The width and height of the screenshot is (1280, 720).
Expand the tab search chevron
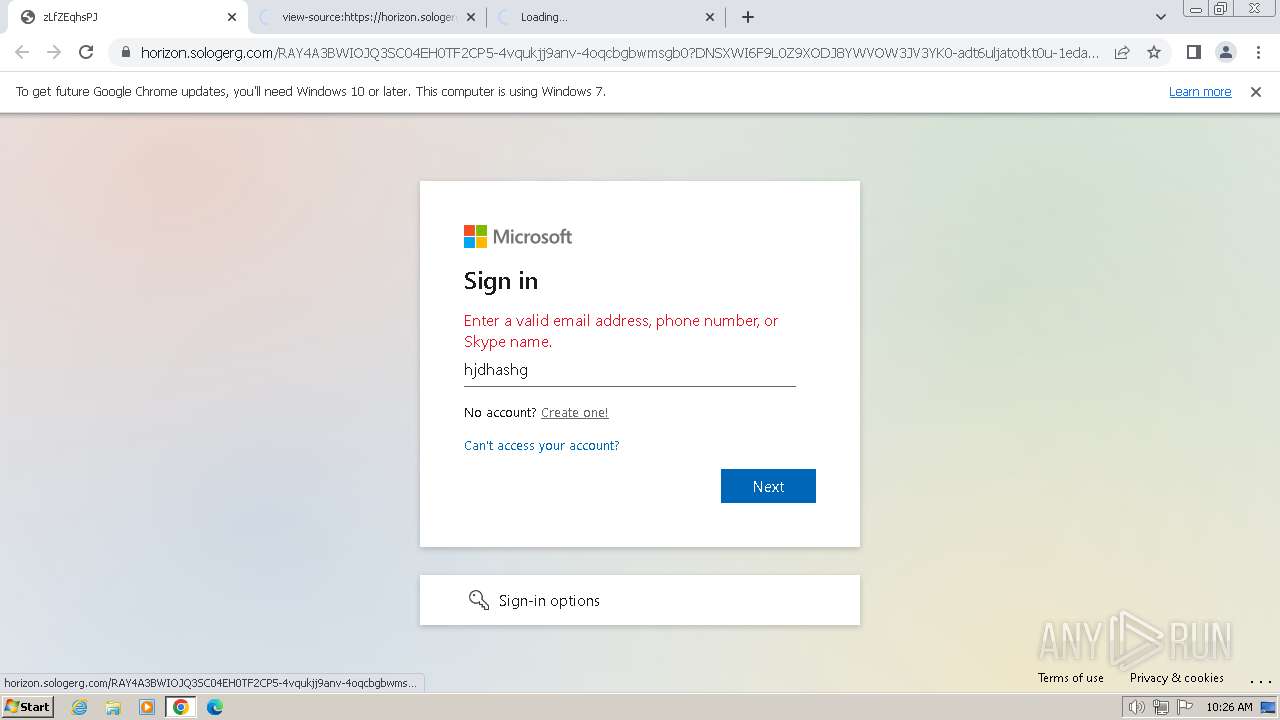(1160, 17)
